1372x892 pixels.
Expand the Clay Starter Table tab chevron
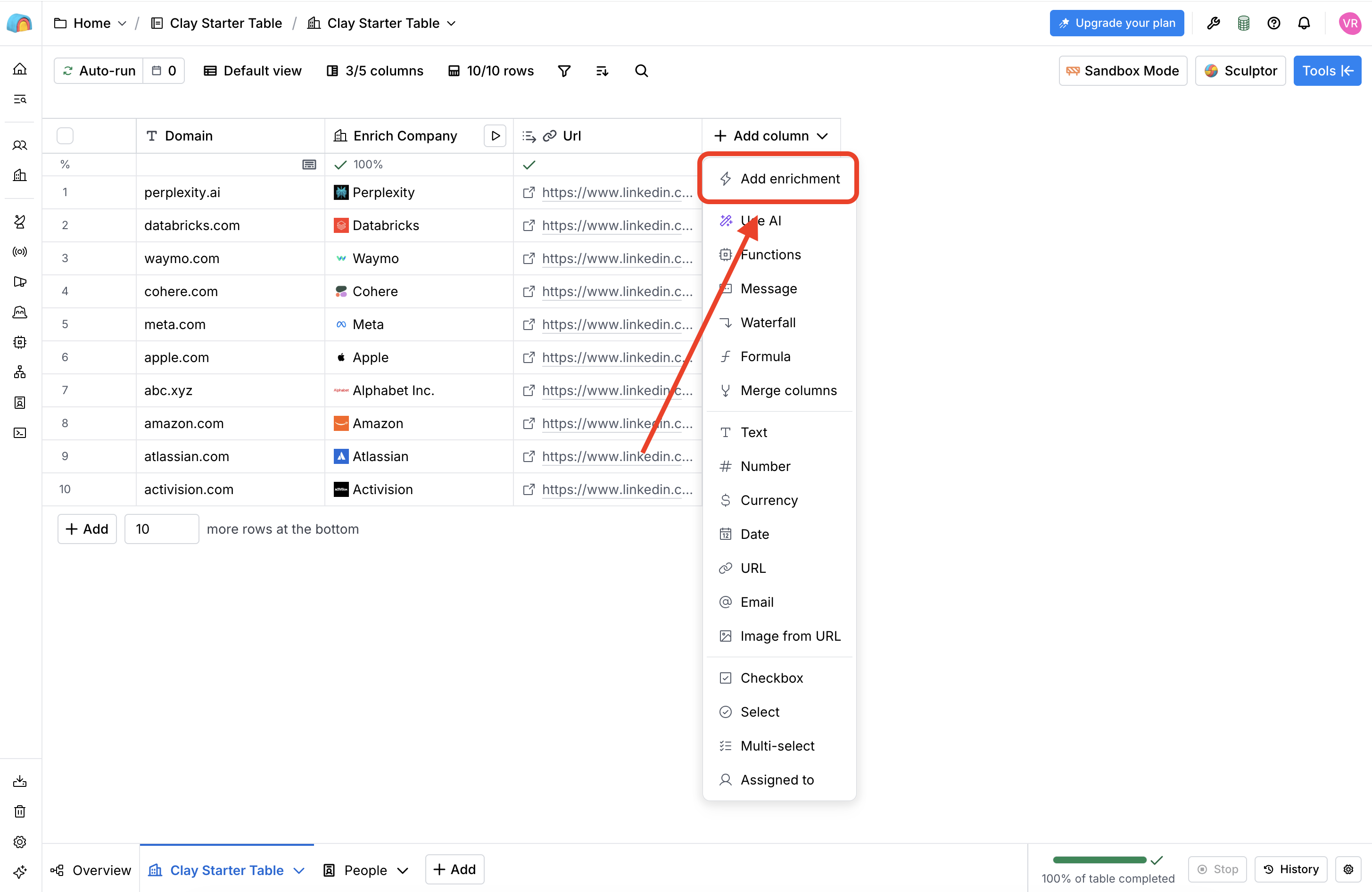coord(298,870)
